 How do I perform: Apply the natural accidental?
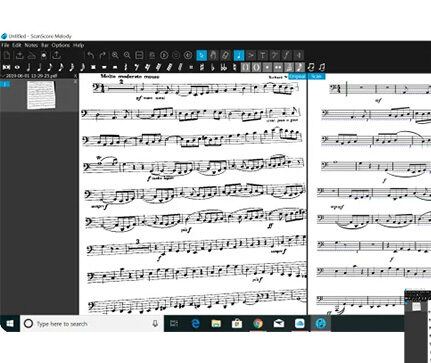tap(234, 67)
